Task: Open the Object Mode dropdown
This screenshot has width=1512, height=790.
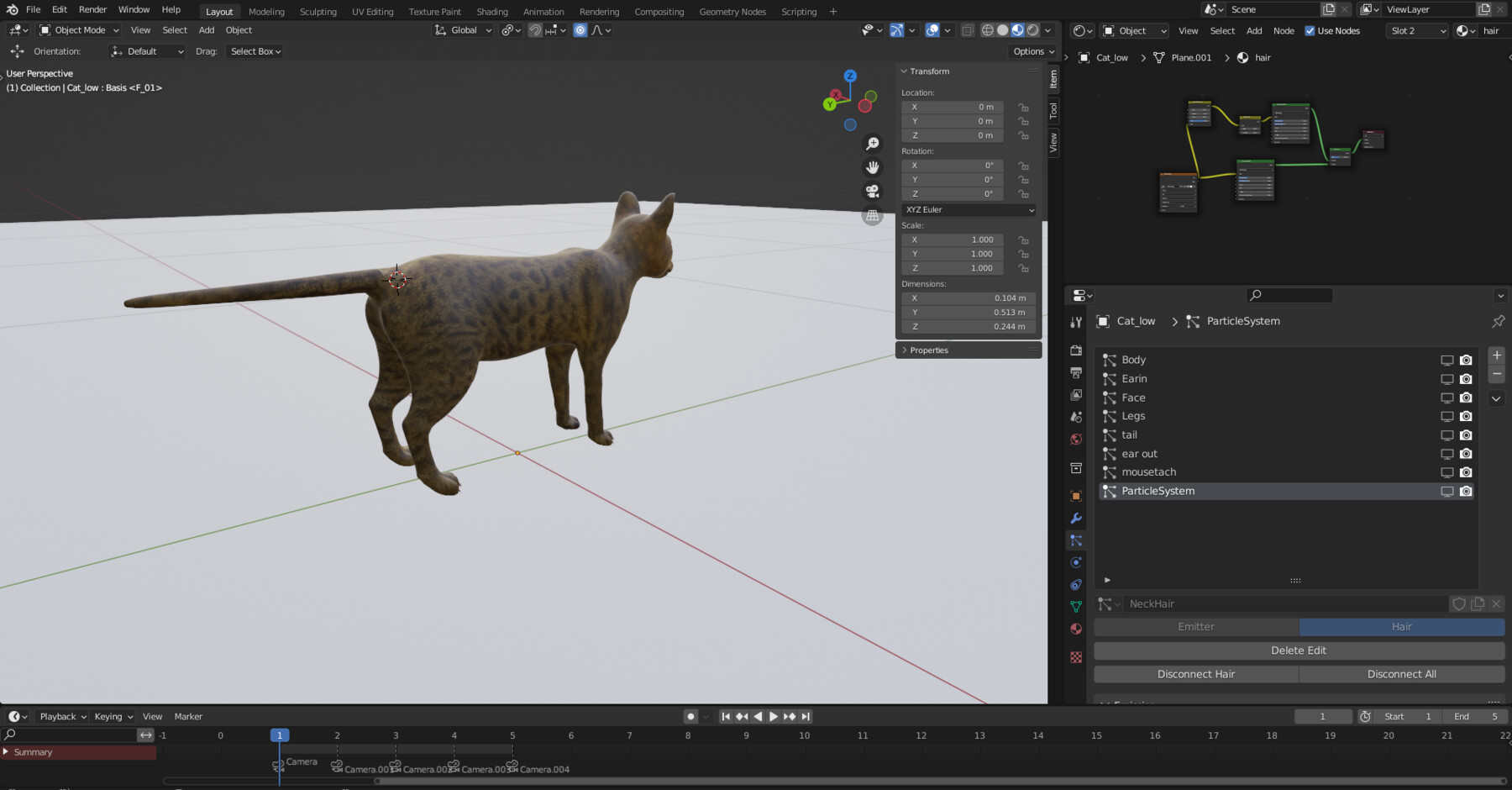Action: [78, 30]
